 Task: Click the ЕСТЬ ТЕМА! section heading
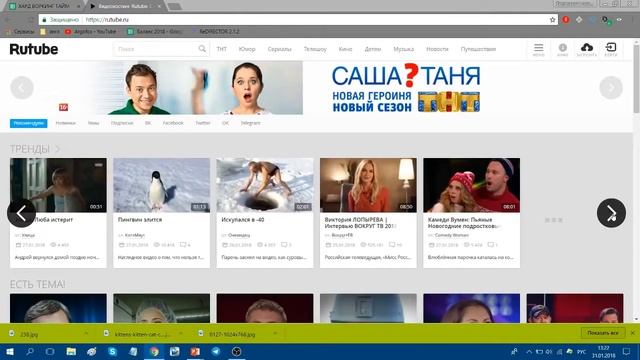pos(38,284)
